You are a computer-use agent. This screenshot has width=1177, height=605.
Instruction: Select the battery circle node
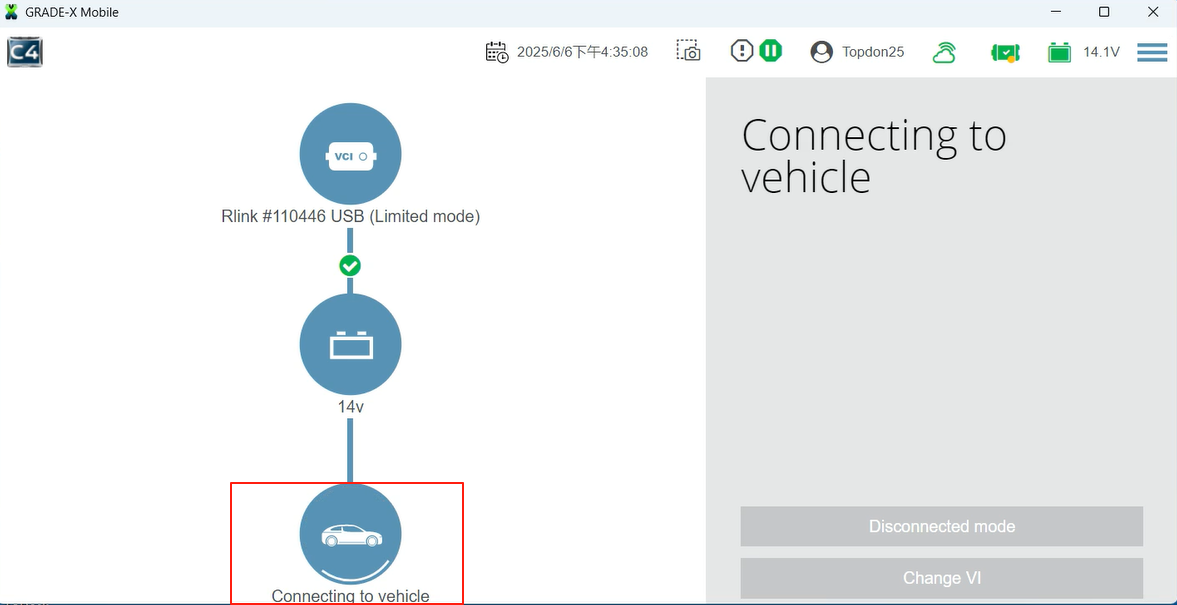350,345
